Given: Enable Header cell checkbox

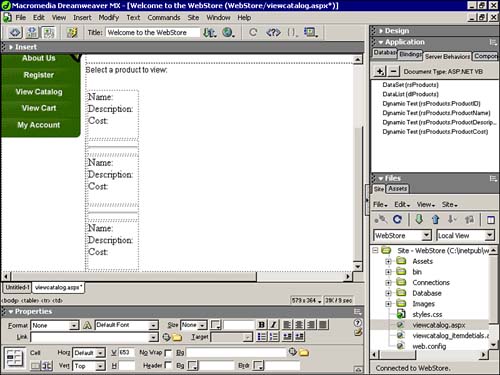Looking at the screenshot, I should [168, 366].
